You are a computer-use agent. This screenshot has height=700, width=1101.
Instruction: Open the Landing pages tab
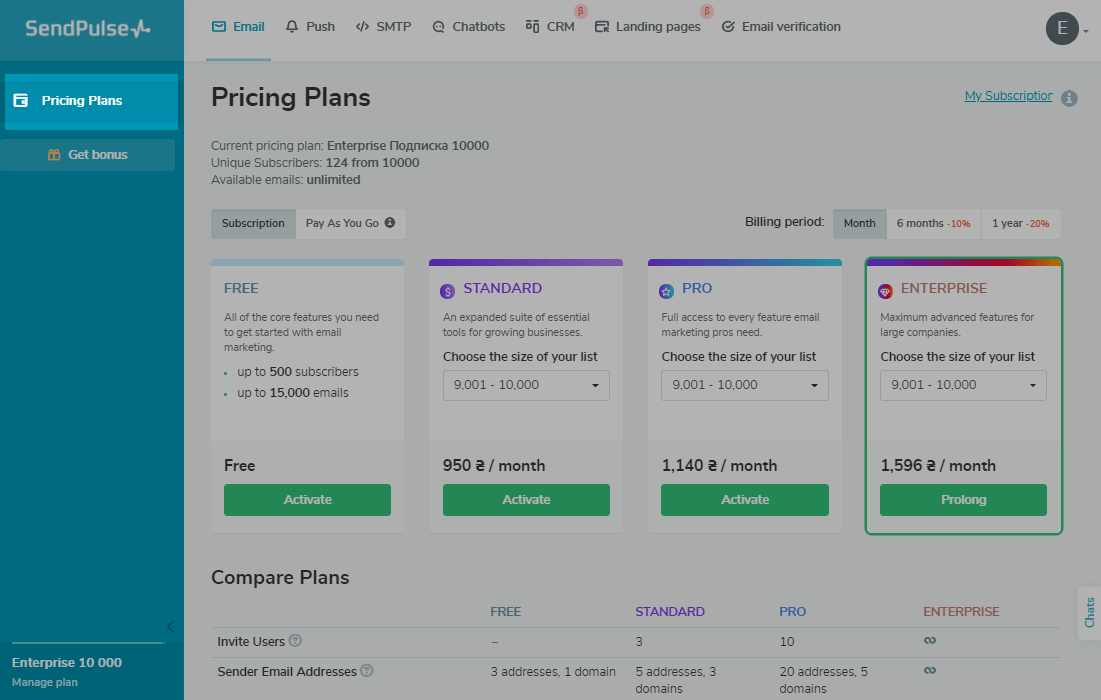pyautogui.click(x=647, y=27)
